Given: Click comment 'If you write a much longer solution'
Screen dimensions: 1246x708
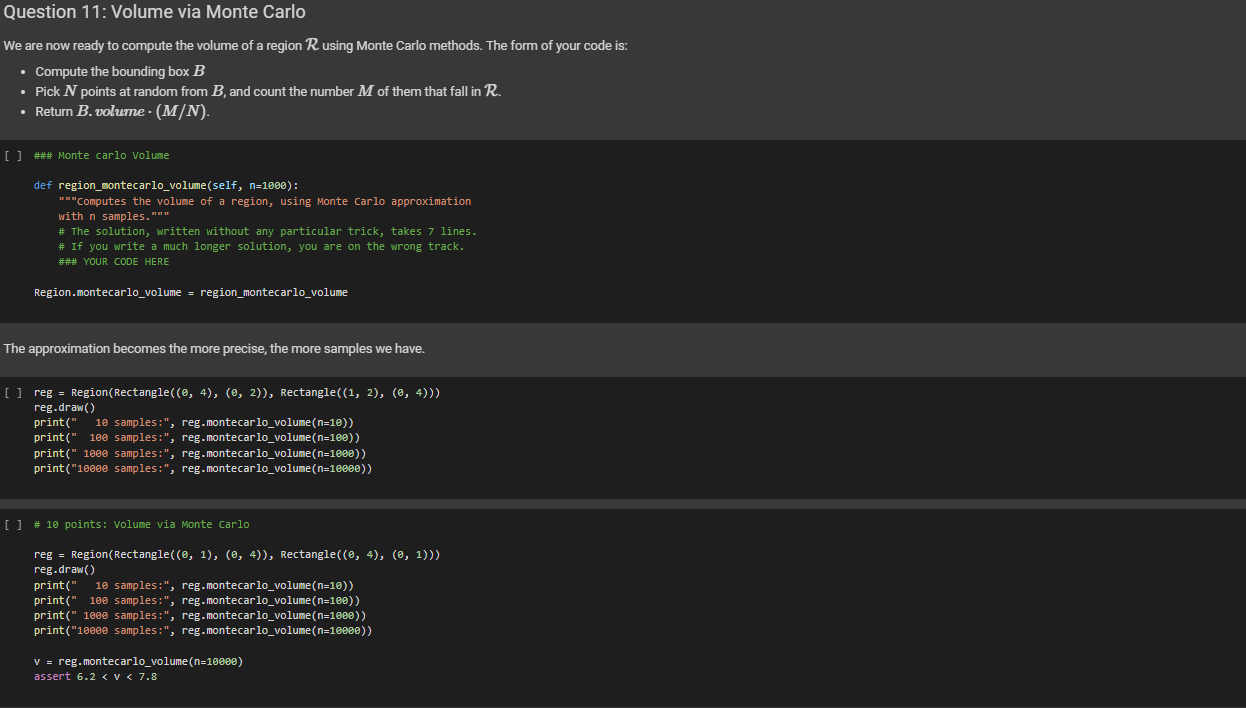Looking at the screenshot, I should [261, 246].
